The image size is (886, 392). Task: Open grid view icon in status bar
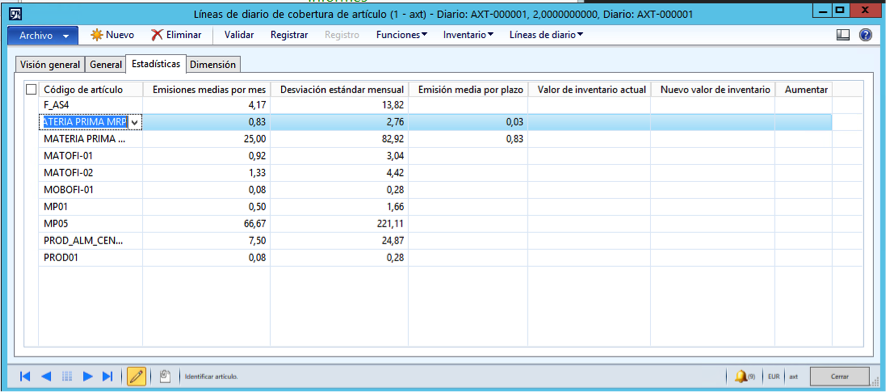(67, 376)
